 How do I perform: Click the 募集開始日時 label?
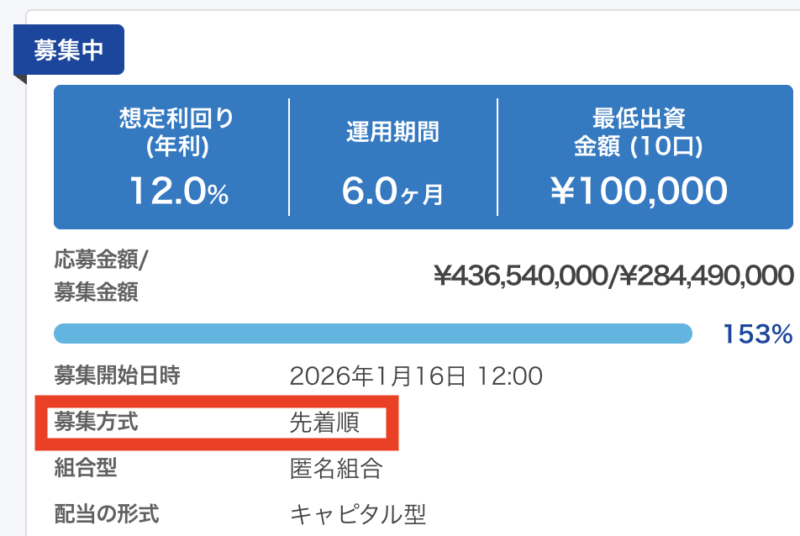[x=117, y=376]
